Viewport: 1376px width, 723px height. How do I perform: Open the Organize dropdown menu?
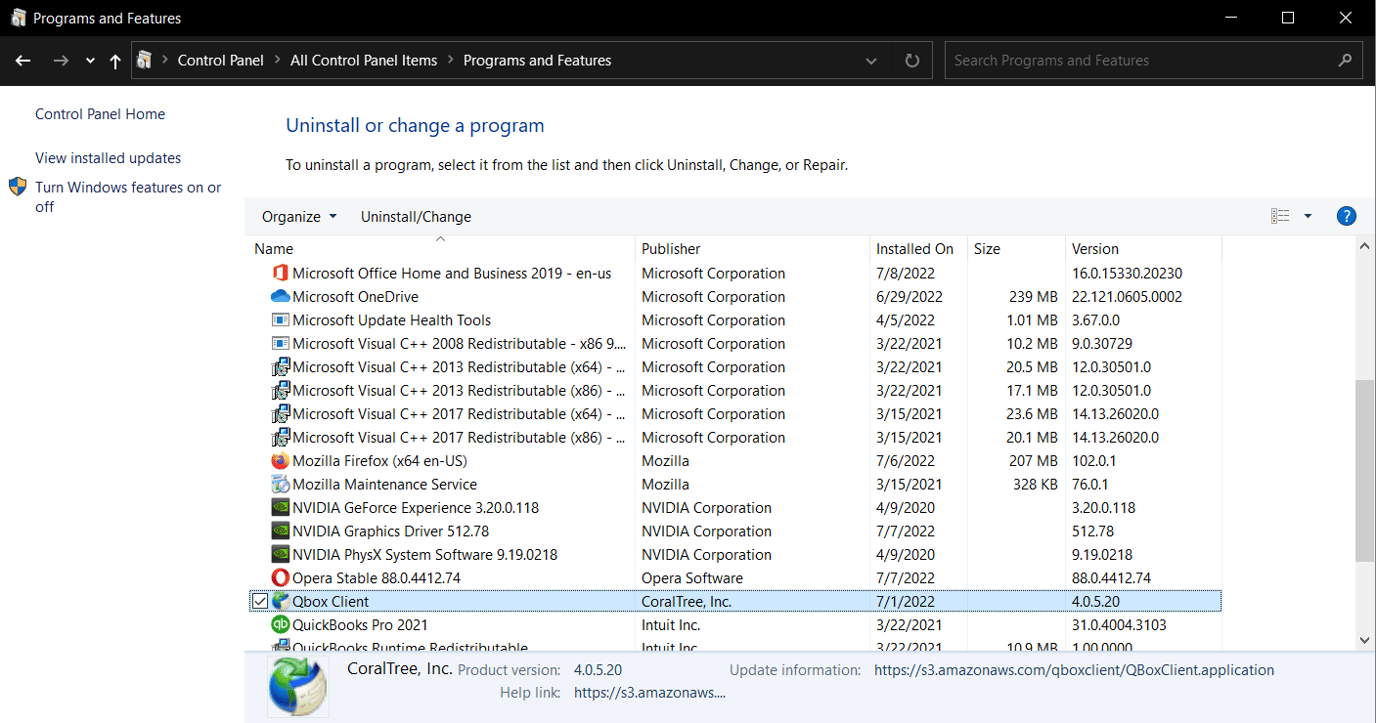click(x=299, y=217)
